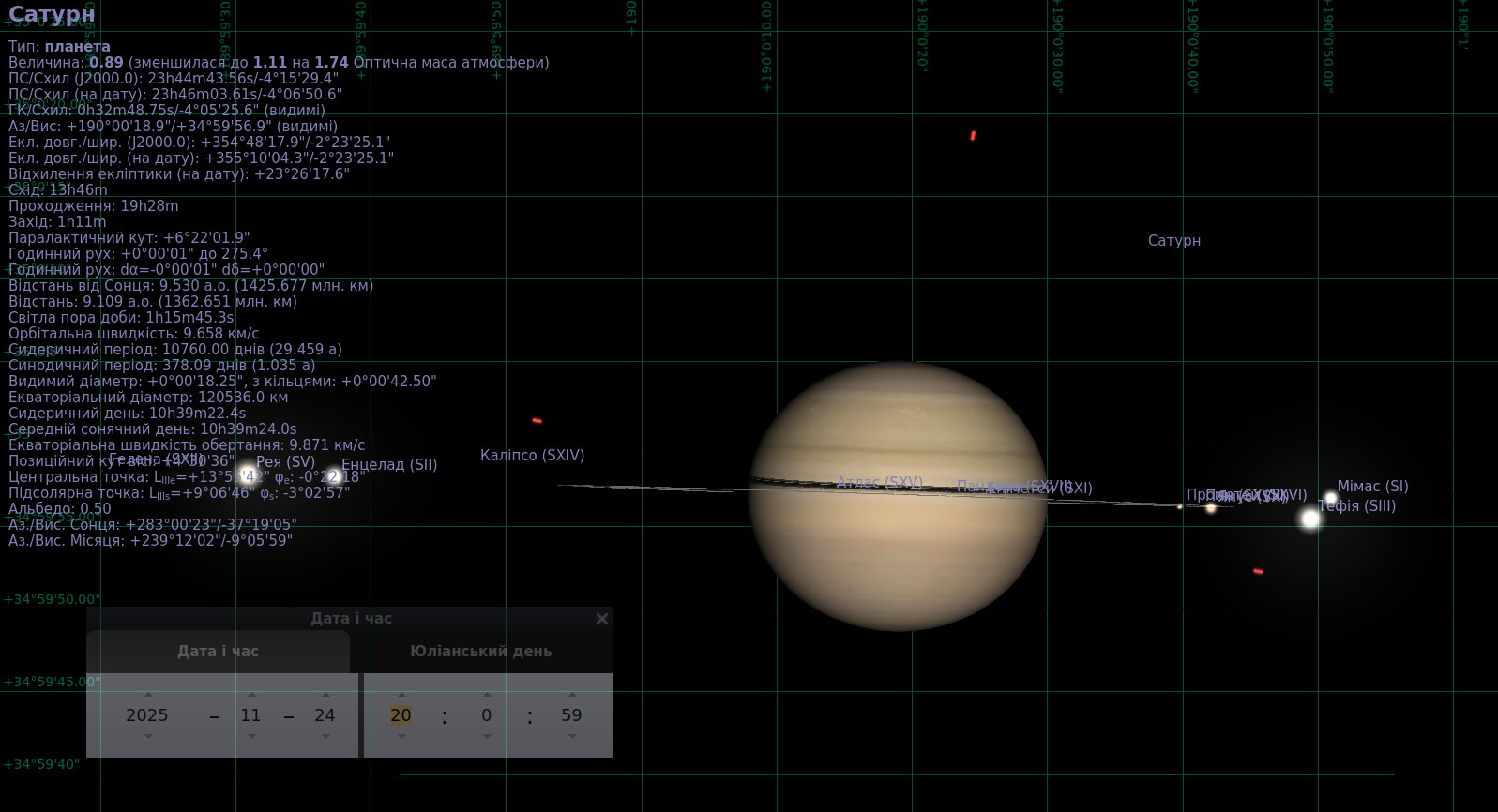Image resolution: width=1498 pixels, height=812 pixels.
Task: Click the Аз./Вис. Місяця line
Action: click(150, 541)
